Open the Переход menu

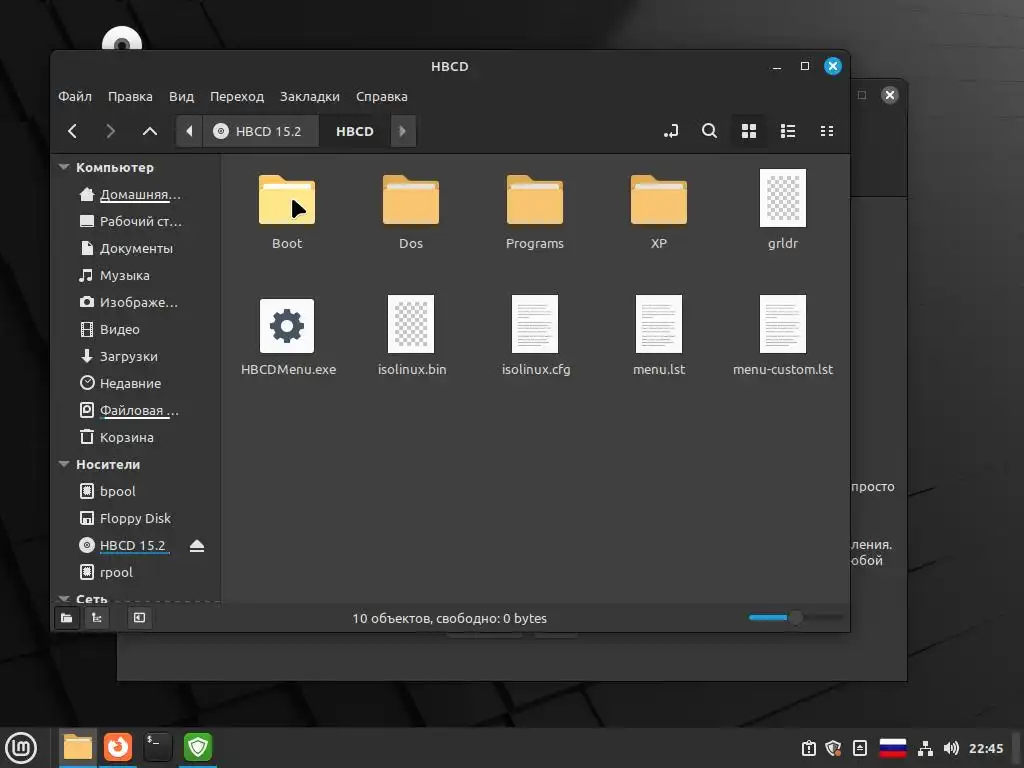pos(236,97)
